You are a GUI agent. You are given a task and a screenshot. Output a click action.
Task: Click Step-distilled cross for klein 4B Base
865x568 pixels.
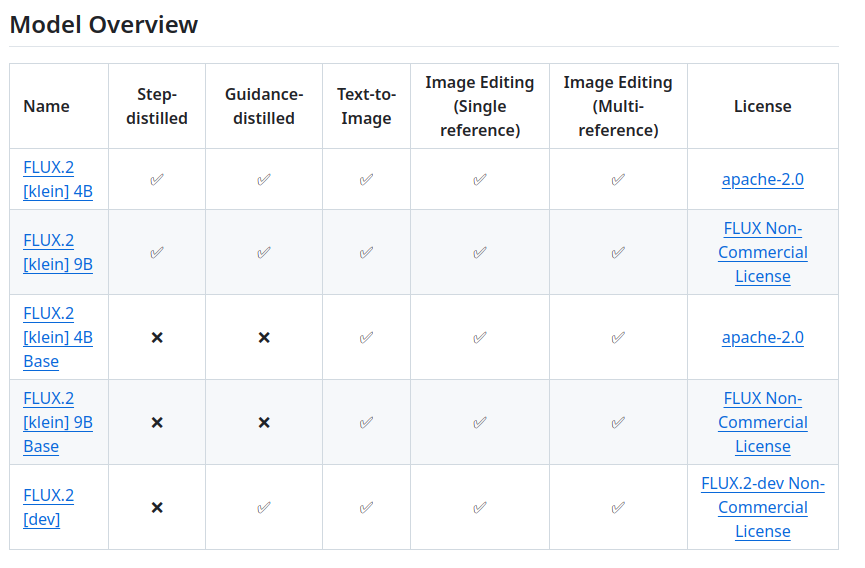click(x=157, y=338)
